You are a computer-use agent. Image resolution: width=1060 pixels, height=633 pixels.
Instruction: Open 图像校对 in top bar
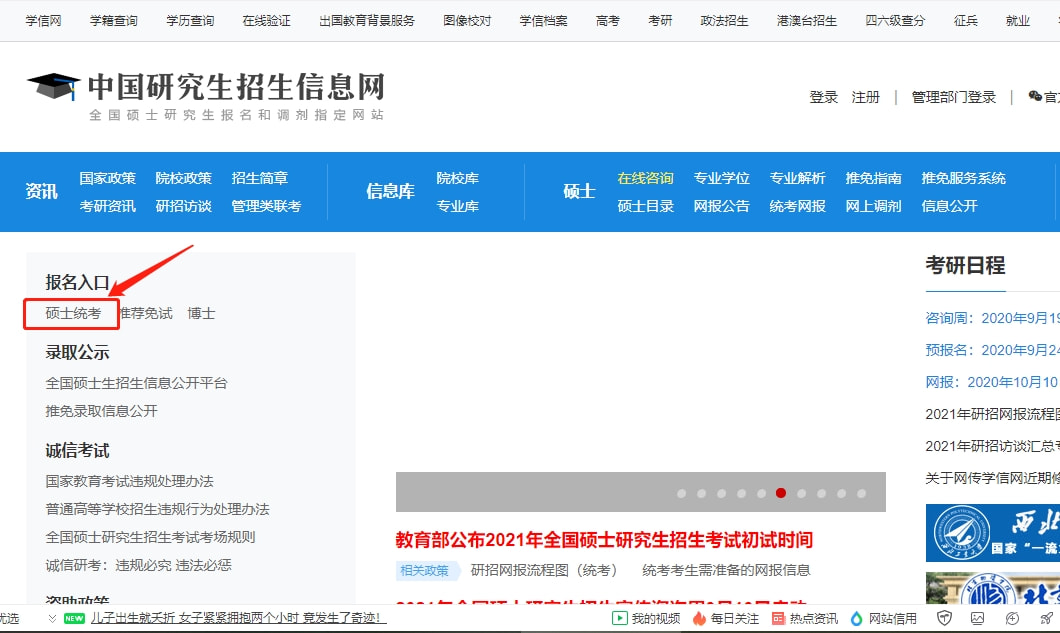pos(467,21)
